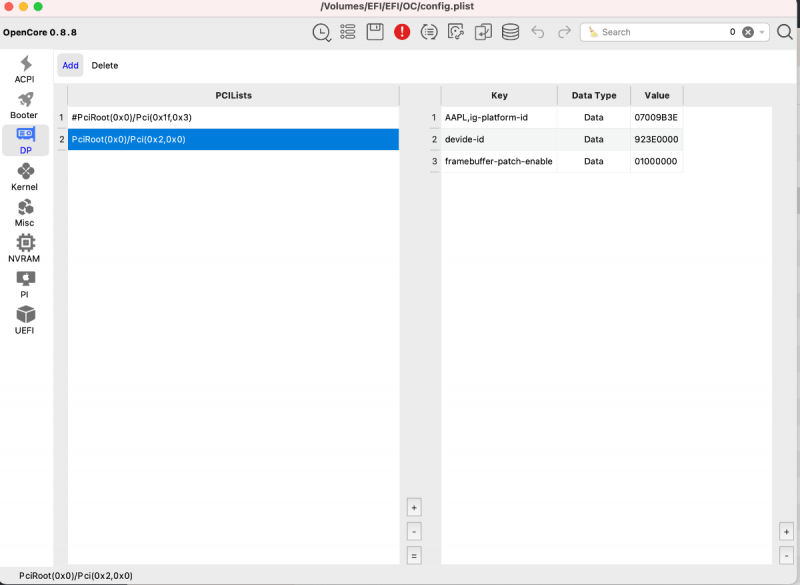Screen dimensions: 800x585
Task: Clear the search field with X
Action: (x=748, y=32)
